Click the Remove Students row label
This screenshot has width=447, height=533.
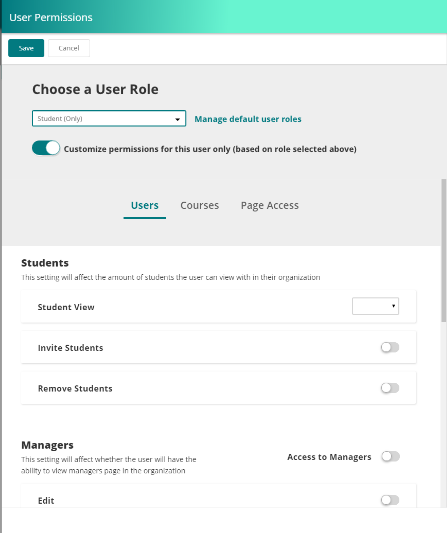click(75, 389)
